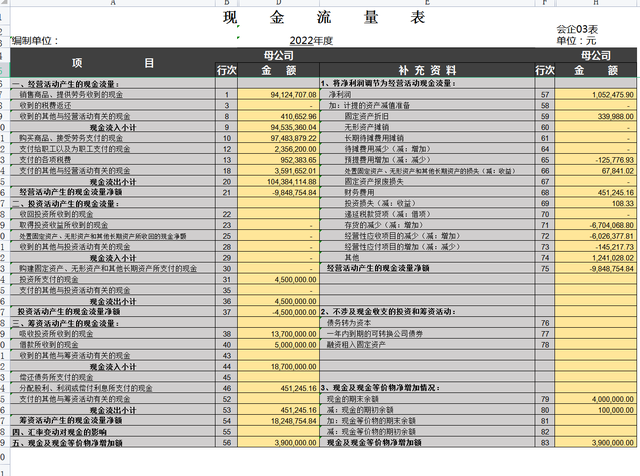Click the 债务转为资本 label
Image resolution: width=640 pixels, height=476 pixels.
pos(349,323)
